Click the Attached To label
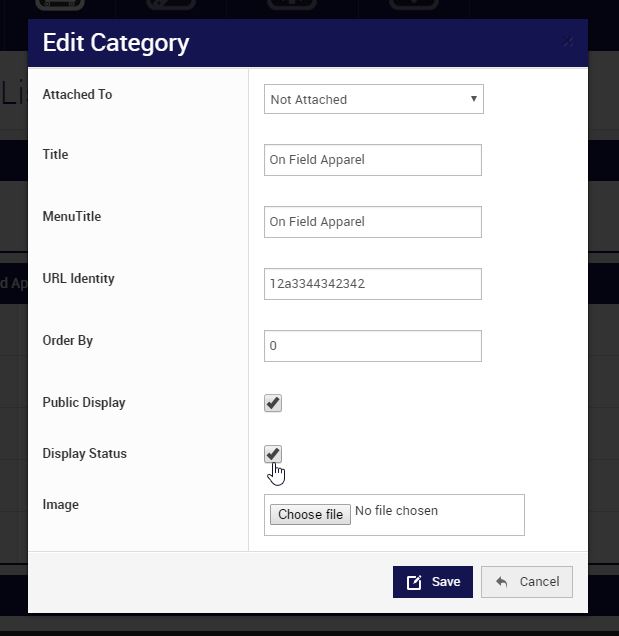 (x=77, y=95)
